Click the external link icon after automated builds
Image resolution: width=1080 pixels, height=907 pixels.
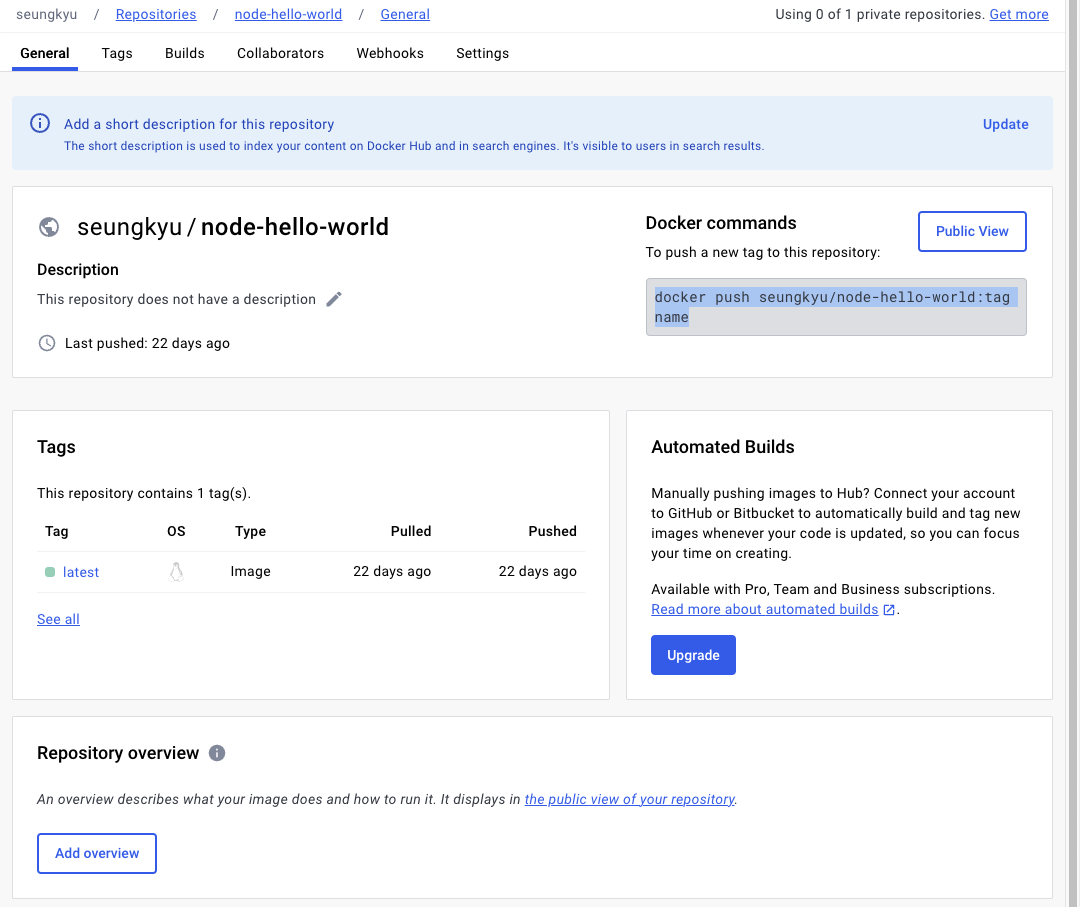pos(889,609)
